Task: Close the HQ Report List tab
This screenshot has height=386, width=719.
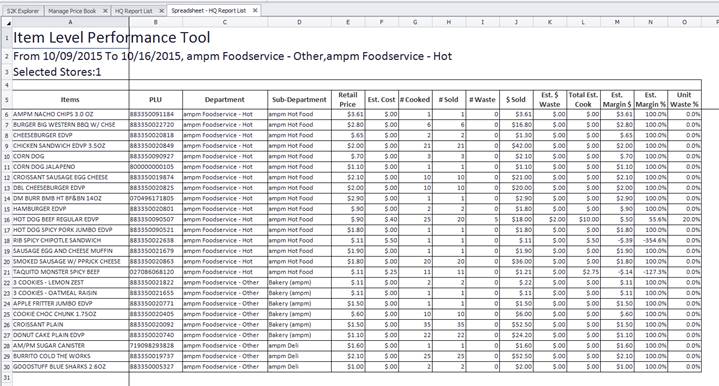Action: (x=161, y=11)
